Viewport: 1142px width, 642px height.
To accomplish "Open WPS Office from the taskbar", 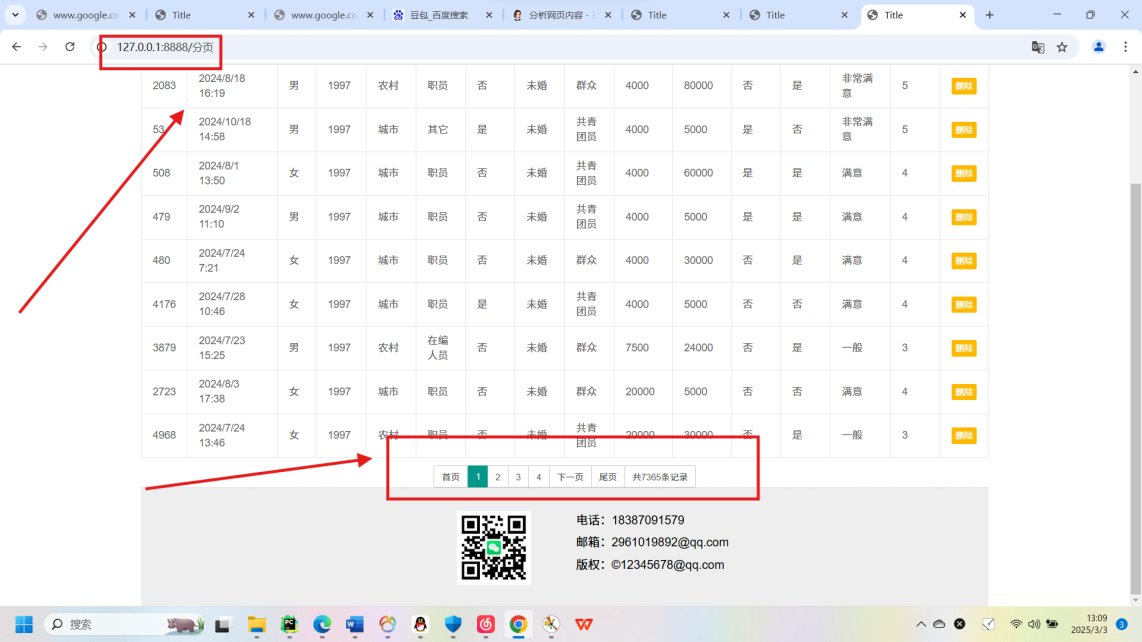I will [584, 625].
